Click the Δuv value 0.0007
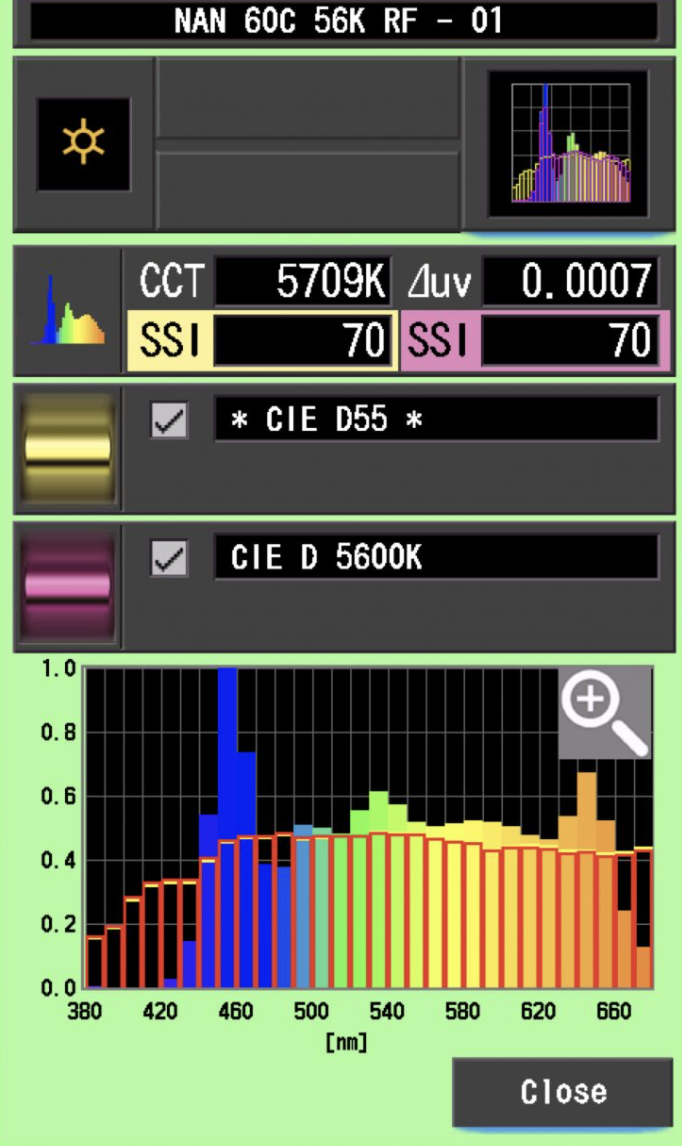Screen dimensions: 682x1146 [570, 283]
